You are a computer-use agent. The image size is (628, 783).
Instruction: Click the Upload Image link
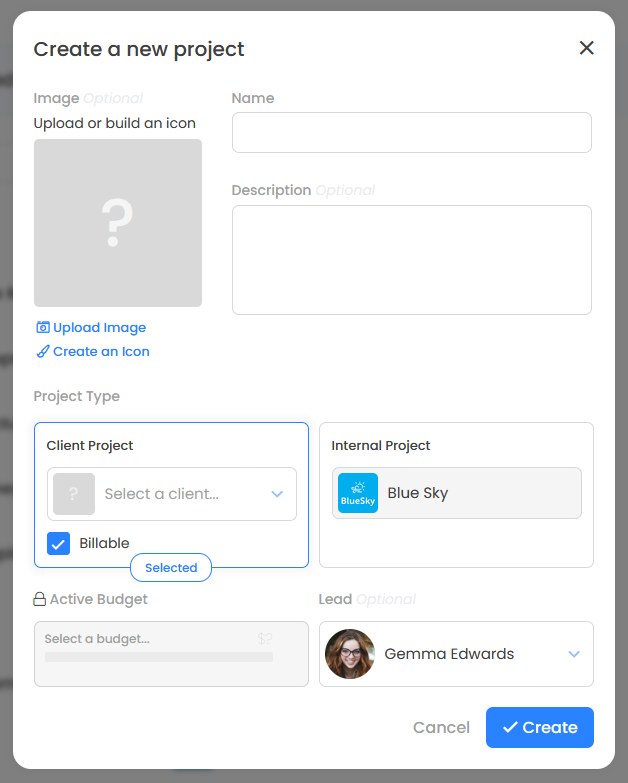99,328
